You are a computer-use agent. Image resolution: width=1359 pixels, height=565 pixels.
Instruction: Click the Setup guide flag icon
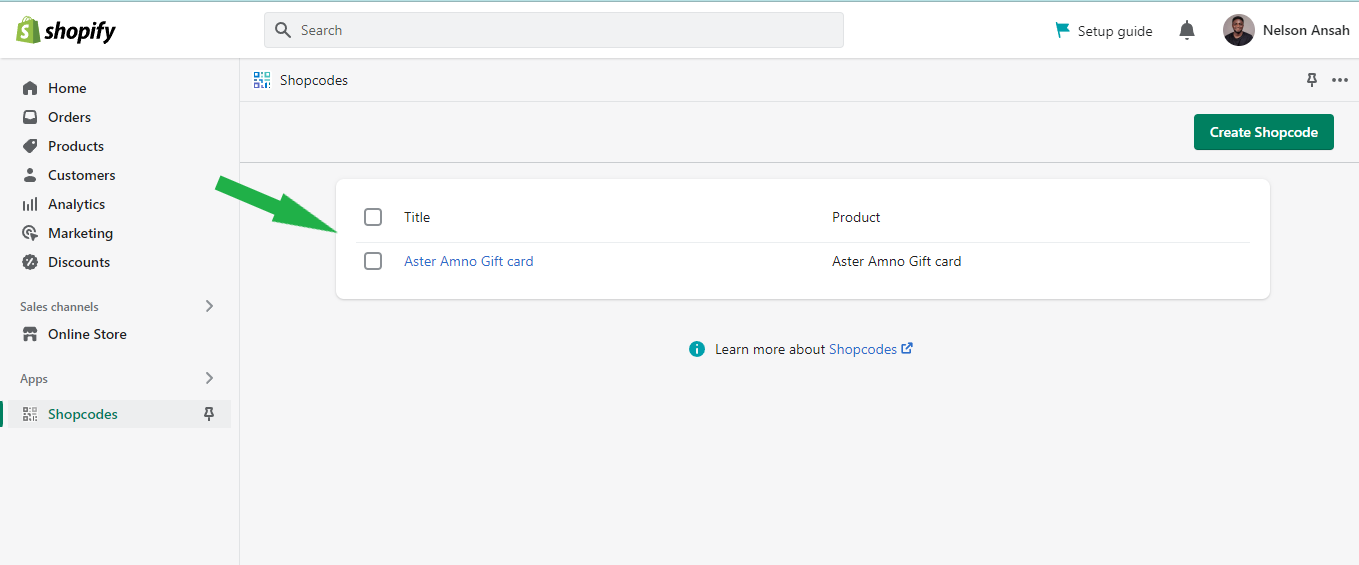tap(1062, 31)
